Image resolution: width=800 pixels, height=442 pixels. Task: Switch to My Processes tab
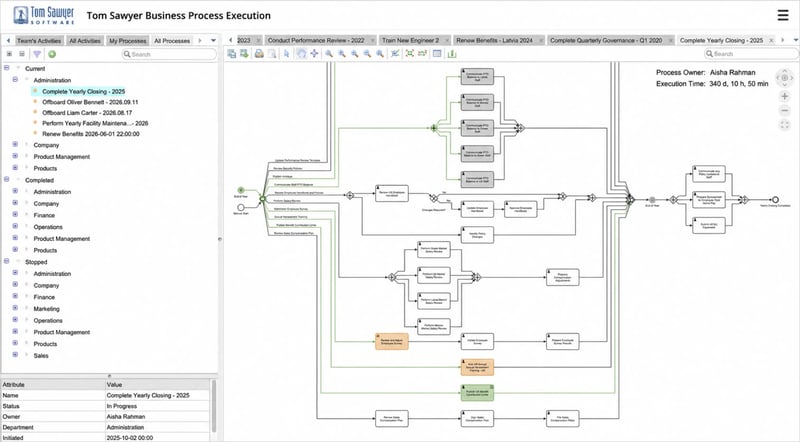point(128,40)
